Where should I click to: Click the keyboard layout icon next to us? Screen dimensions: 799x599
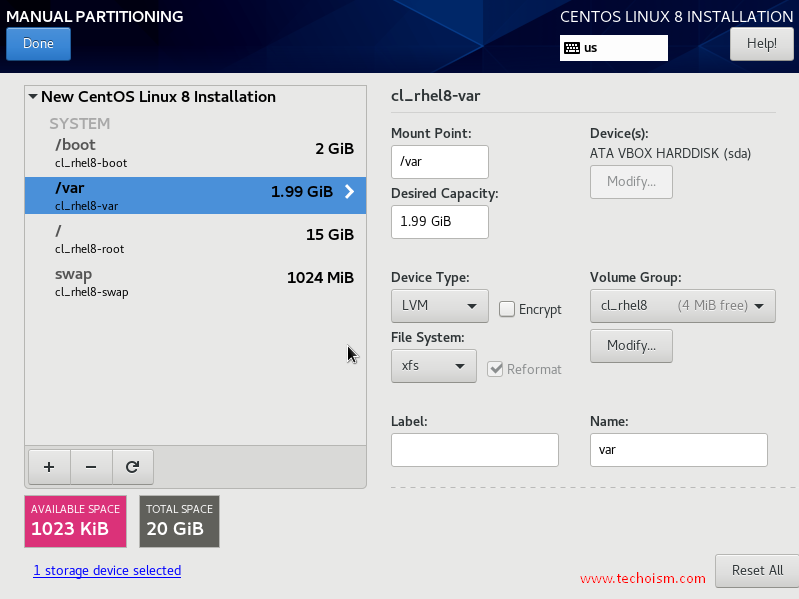[x=572, y=48]
